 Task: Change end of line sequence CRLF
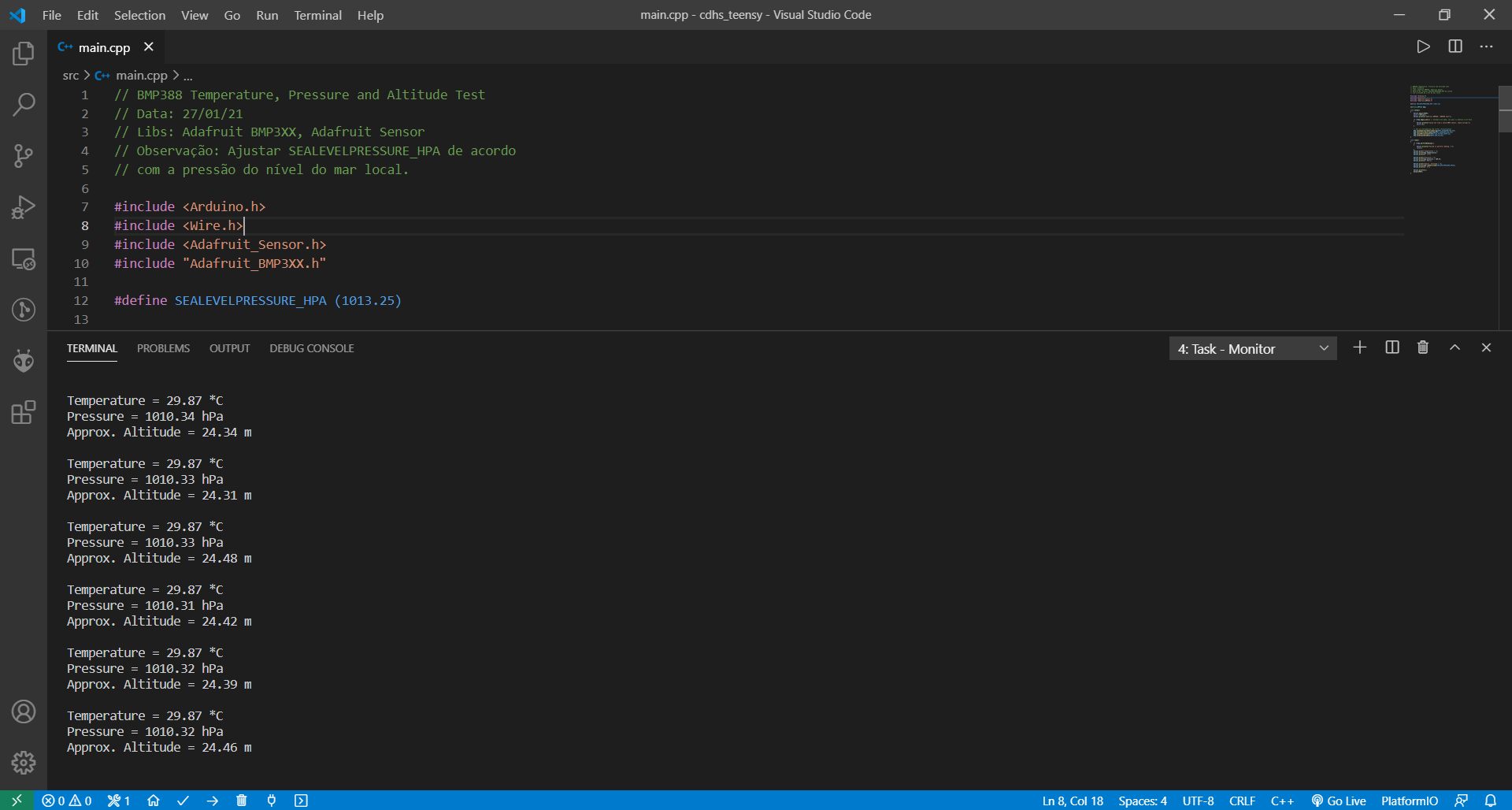pyautogui.click(x=1242, y=801)
